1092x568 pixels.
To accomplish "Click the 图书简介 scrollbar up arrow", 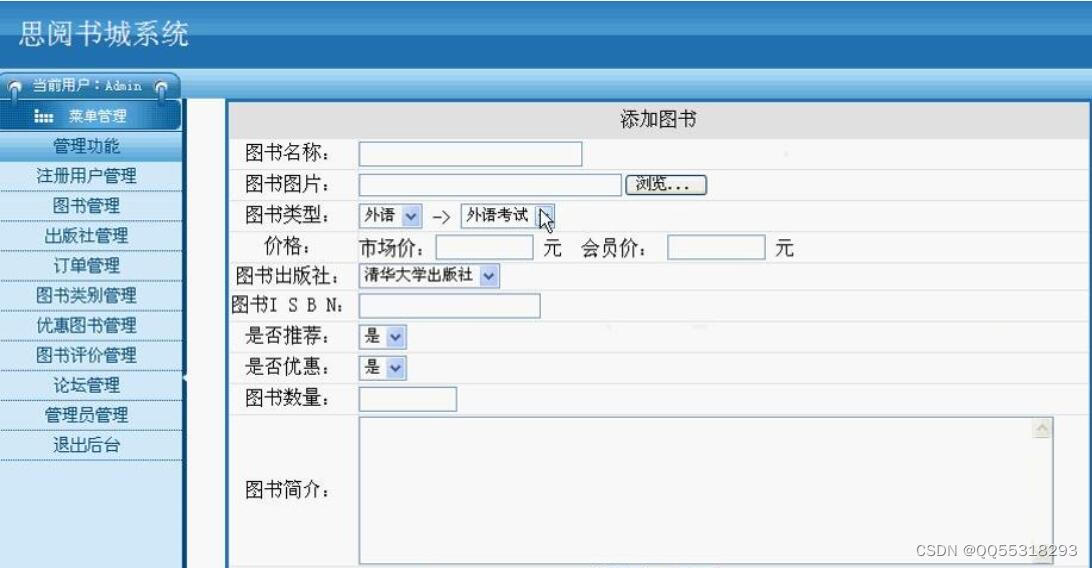I will pyautogui.click(x=1042, y=429).
